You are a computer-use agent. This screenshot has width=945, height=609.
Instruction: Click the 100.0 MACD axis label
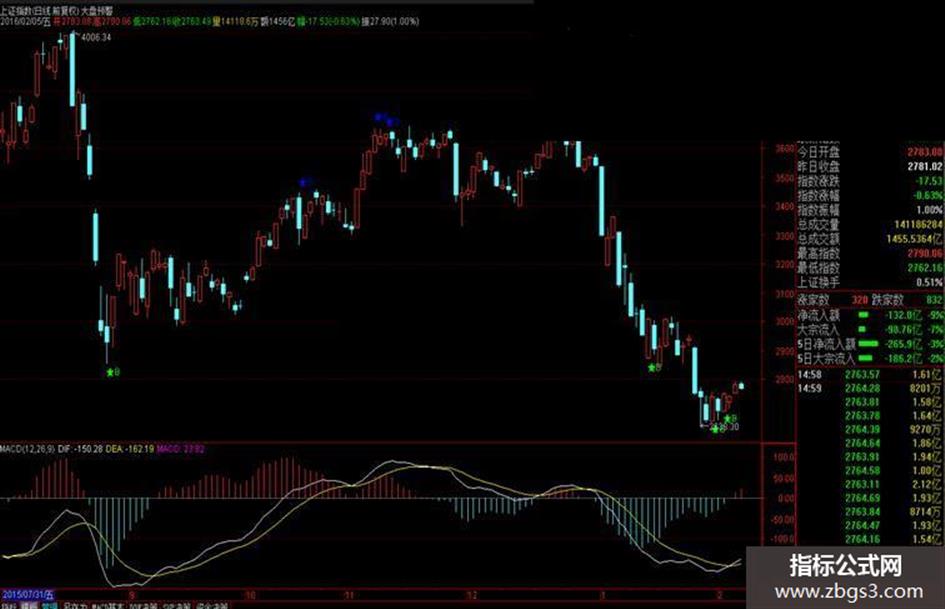click(x=784, y=458)
